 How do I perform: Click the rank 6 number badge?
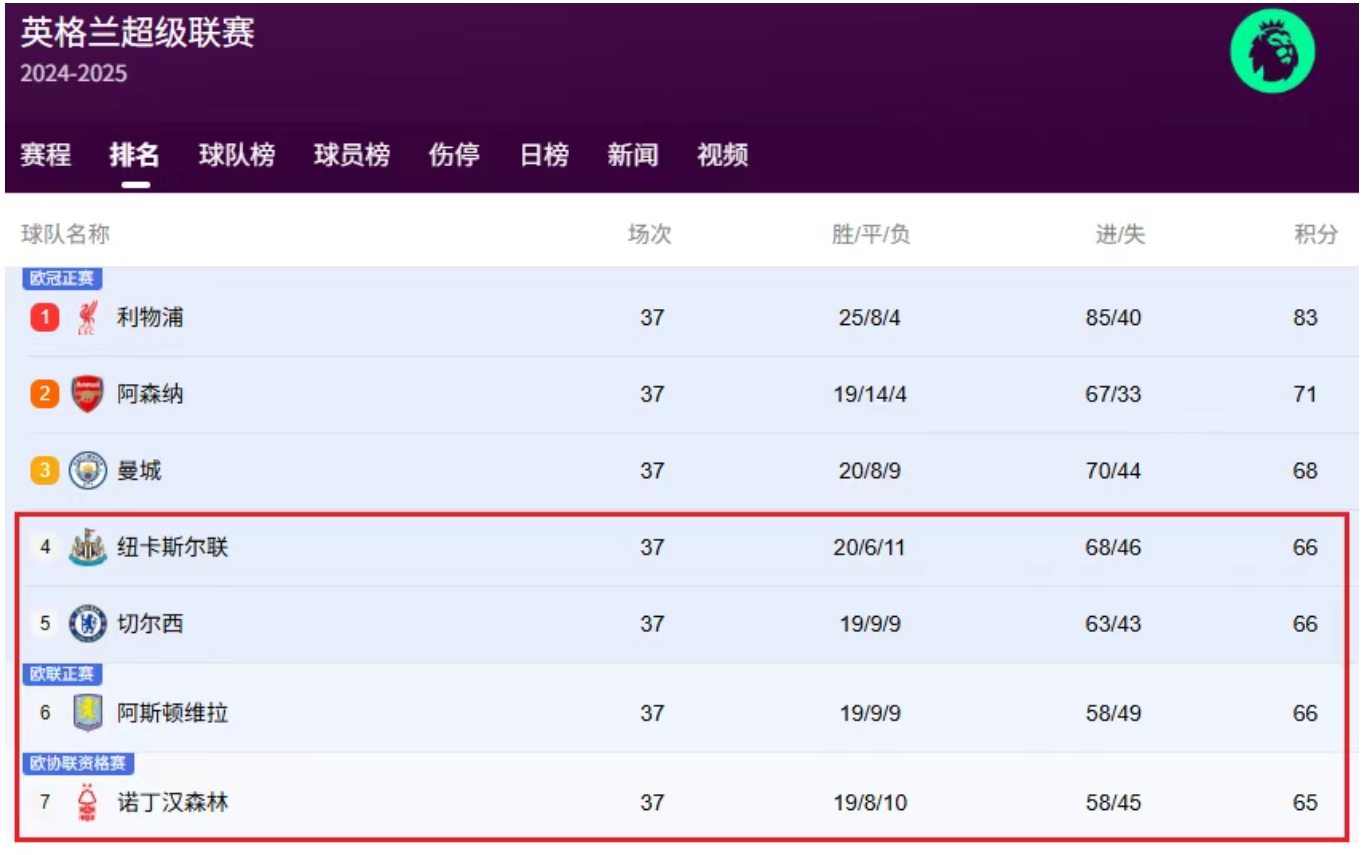click(44, 713)
